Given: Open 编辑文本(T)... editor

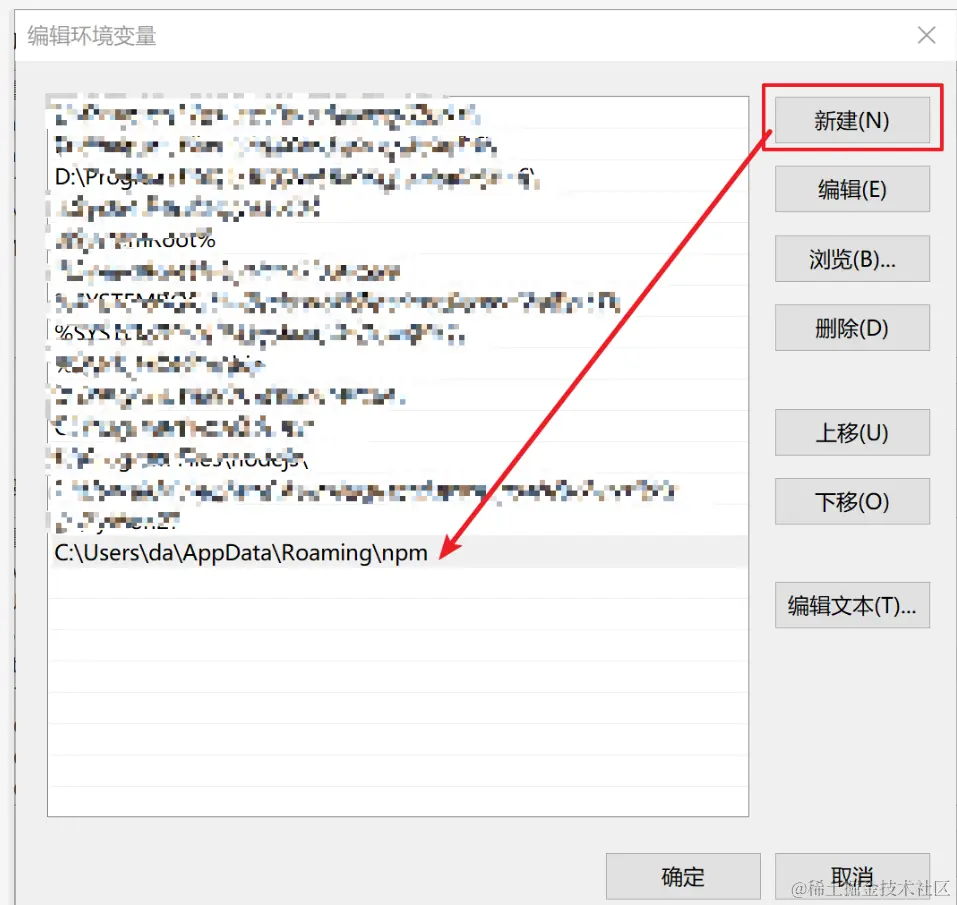Looking at the screenshot, I should (x=852, y=605).
